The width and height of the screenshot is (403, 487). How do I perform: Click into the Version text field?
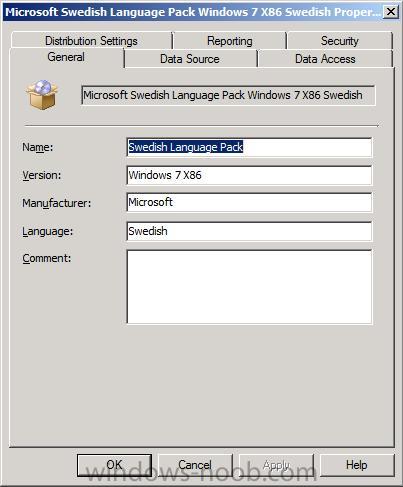tap(249, 175)
